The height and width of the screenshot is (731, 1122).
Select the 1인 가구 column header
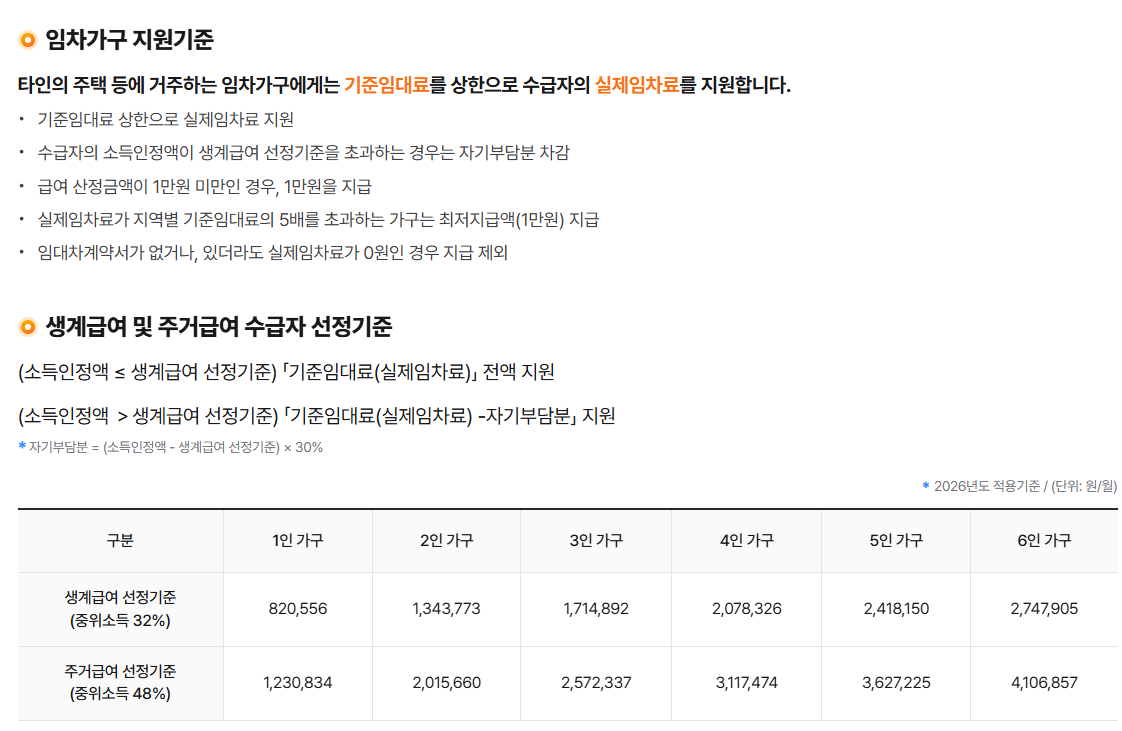[x=298, y=541]
